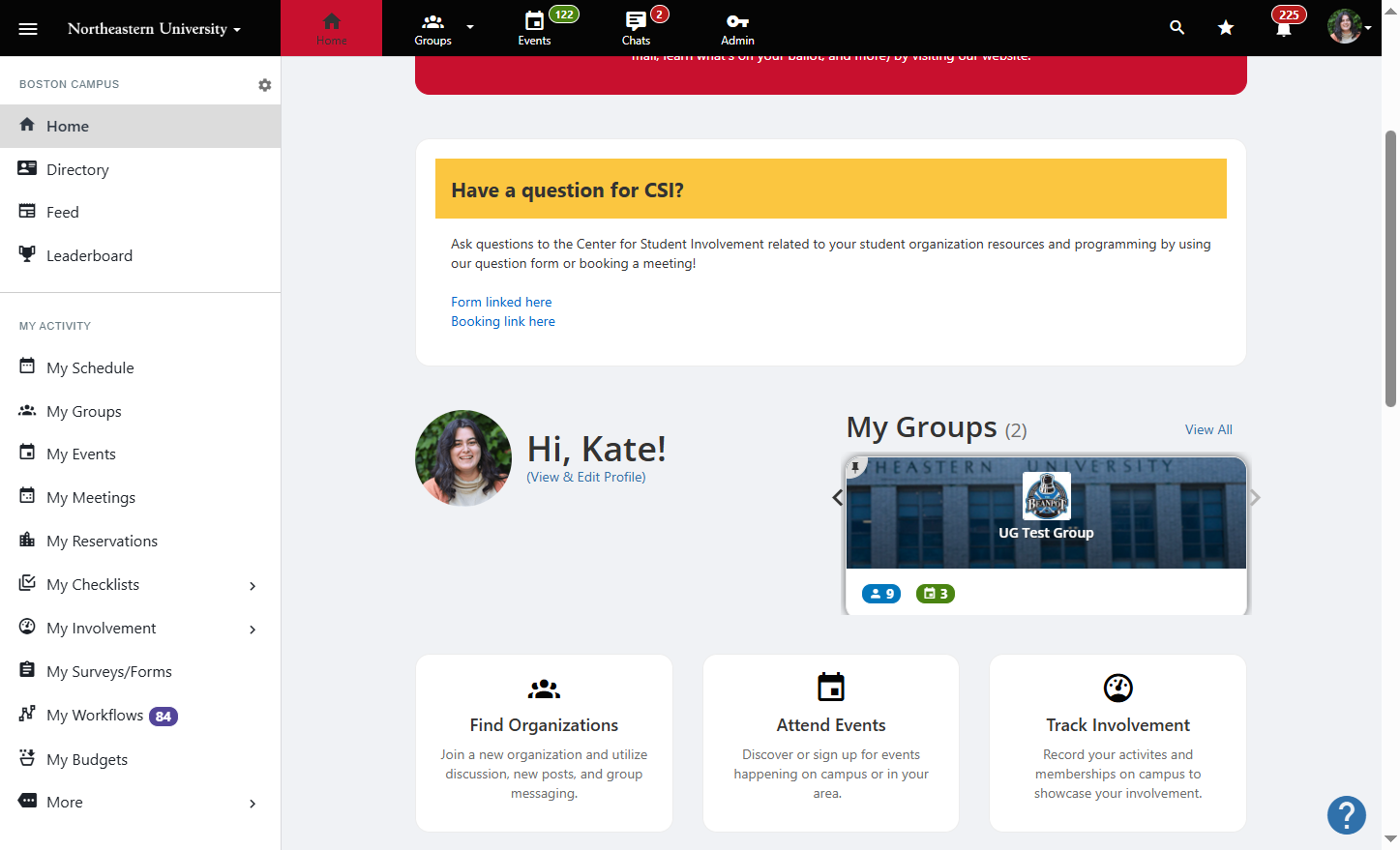This screenshot has width=1400, height=850.
Task: Go to Home tab in top bar
Action: pyautogui.click(x=332, y=28)
